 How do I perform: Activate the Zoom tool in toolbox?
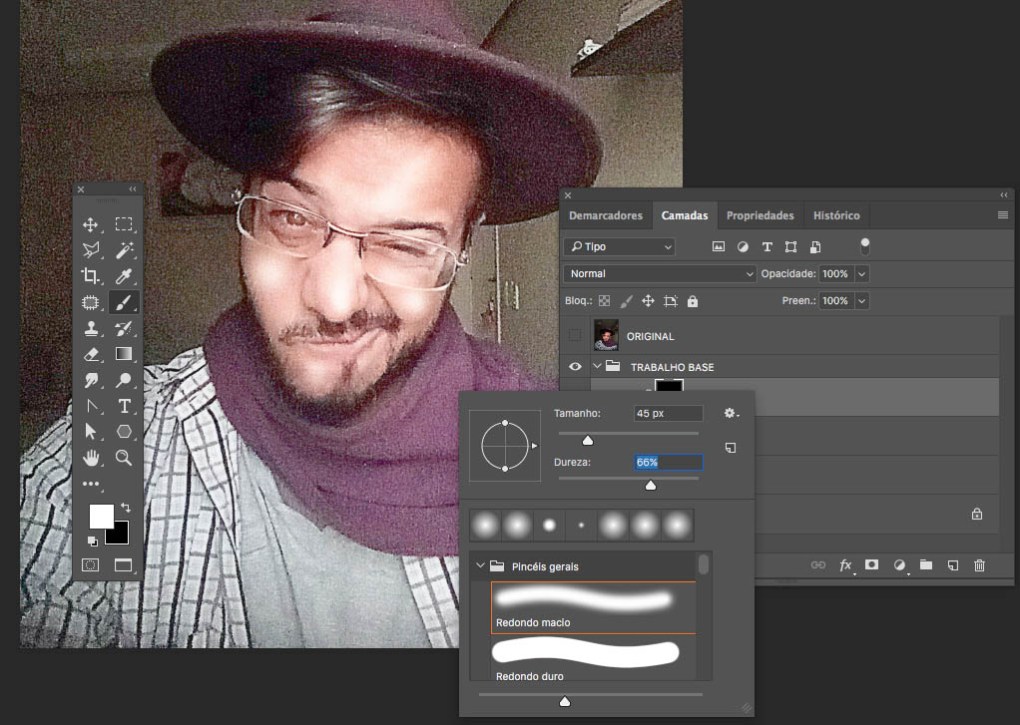point(124,458)
